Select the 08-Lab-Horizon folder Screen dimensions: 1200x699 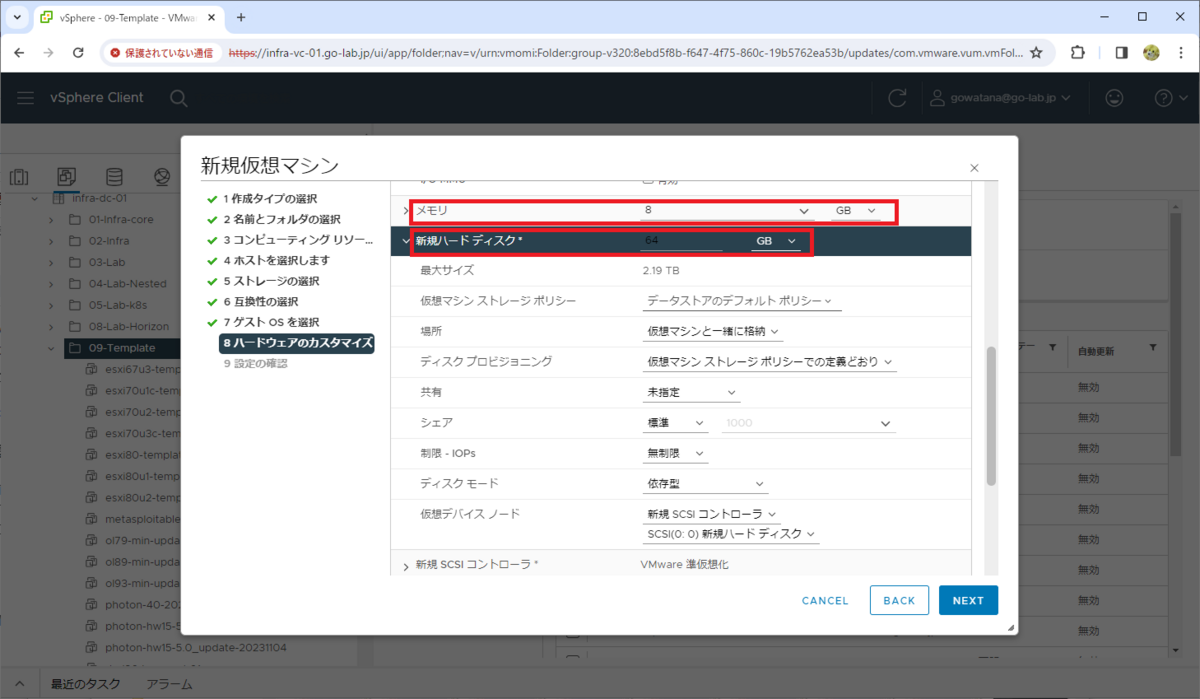pos(130,325)
